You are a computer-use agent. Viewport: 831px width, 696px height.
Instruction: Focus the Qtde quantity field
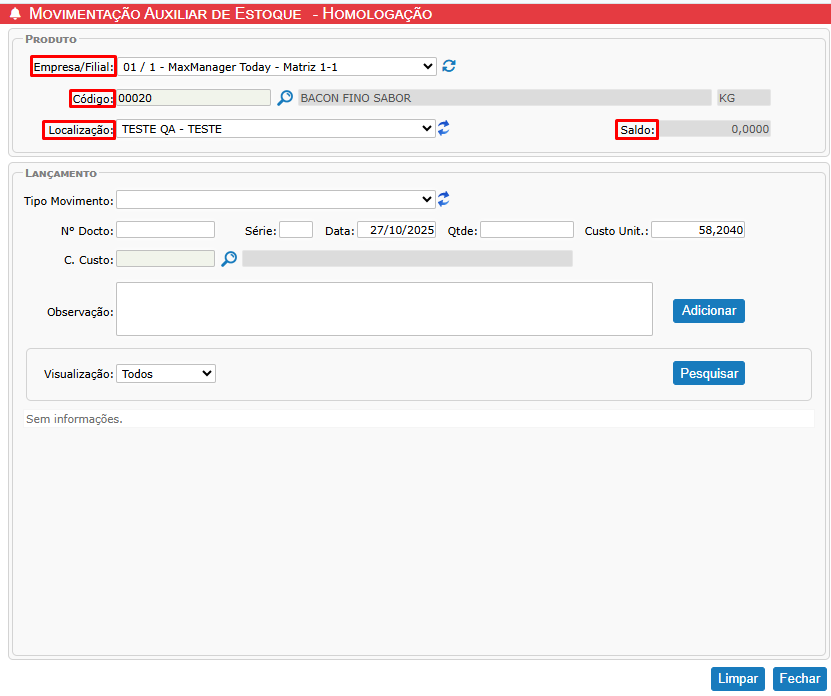click(527, 230)
